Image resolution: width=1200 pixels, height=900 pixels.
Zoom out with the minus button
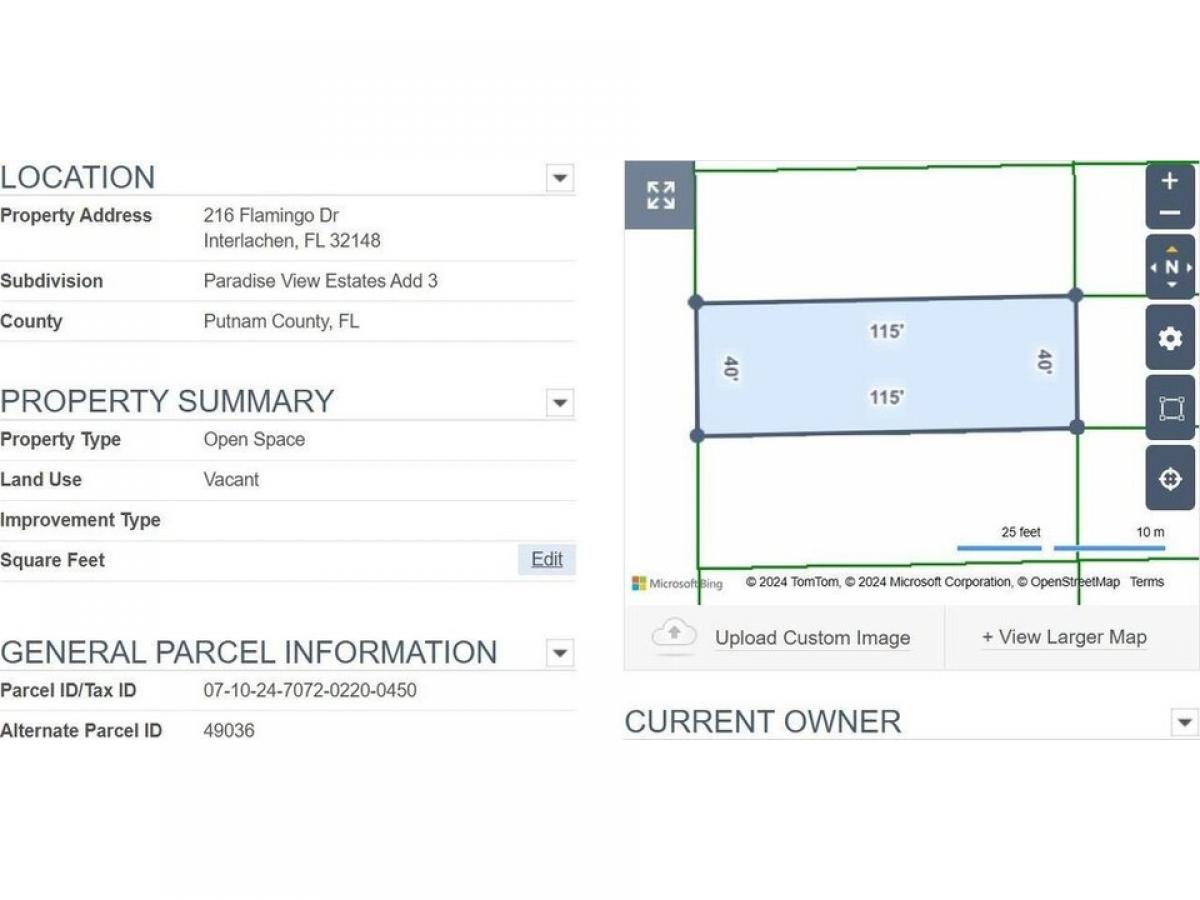coord(1170,213)
